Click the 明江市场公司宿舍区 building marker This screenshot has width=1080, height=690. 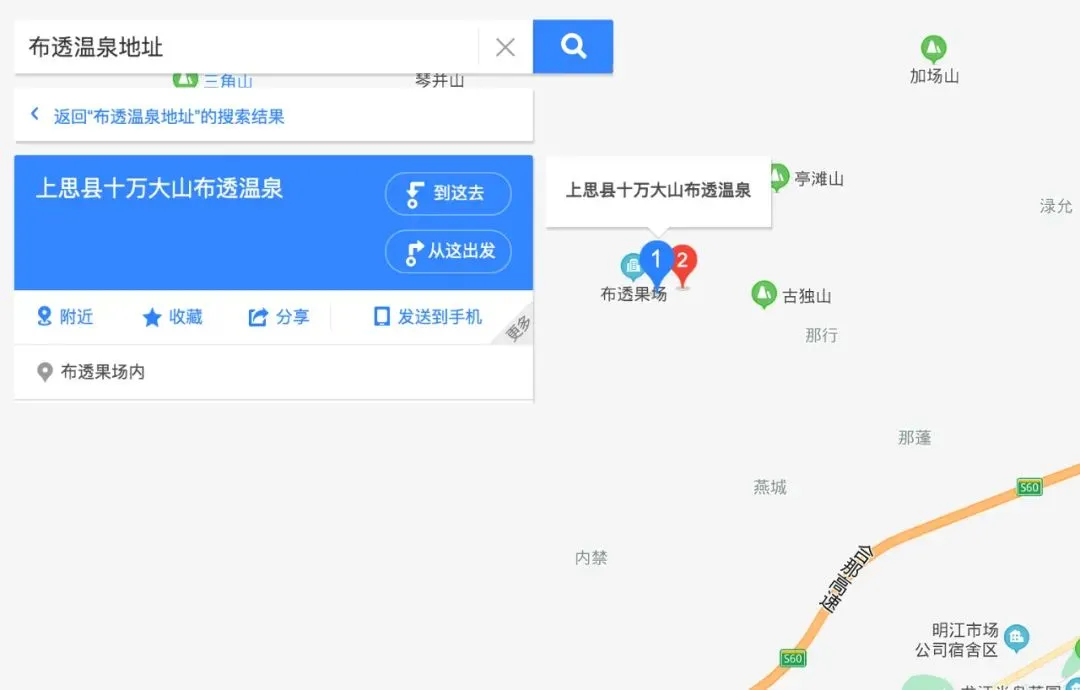tap(1016, 638)
